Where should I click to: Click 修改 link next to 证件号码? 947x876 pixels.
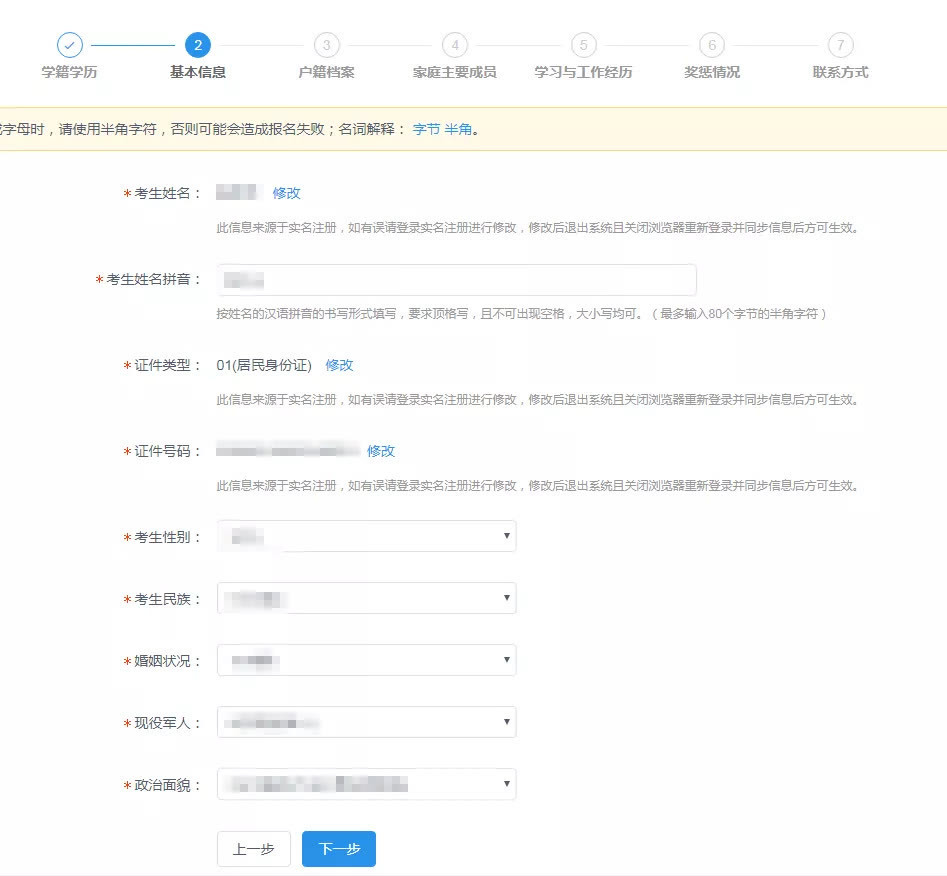point(381,451)
